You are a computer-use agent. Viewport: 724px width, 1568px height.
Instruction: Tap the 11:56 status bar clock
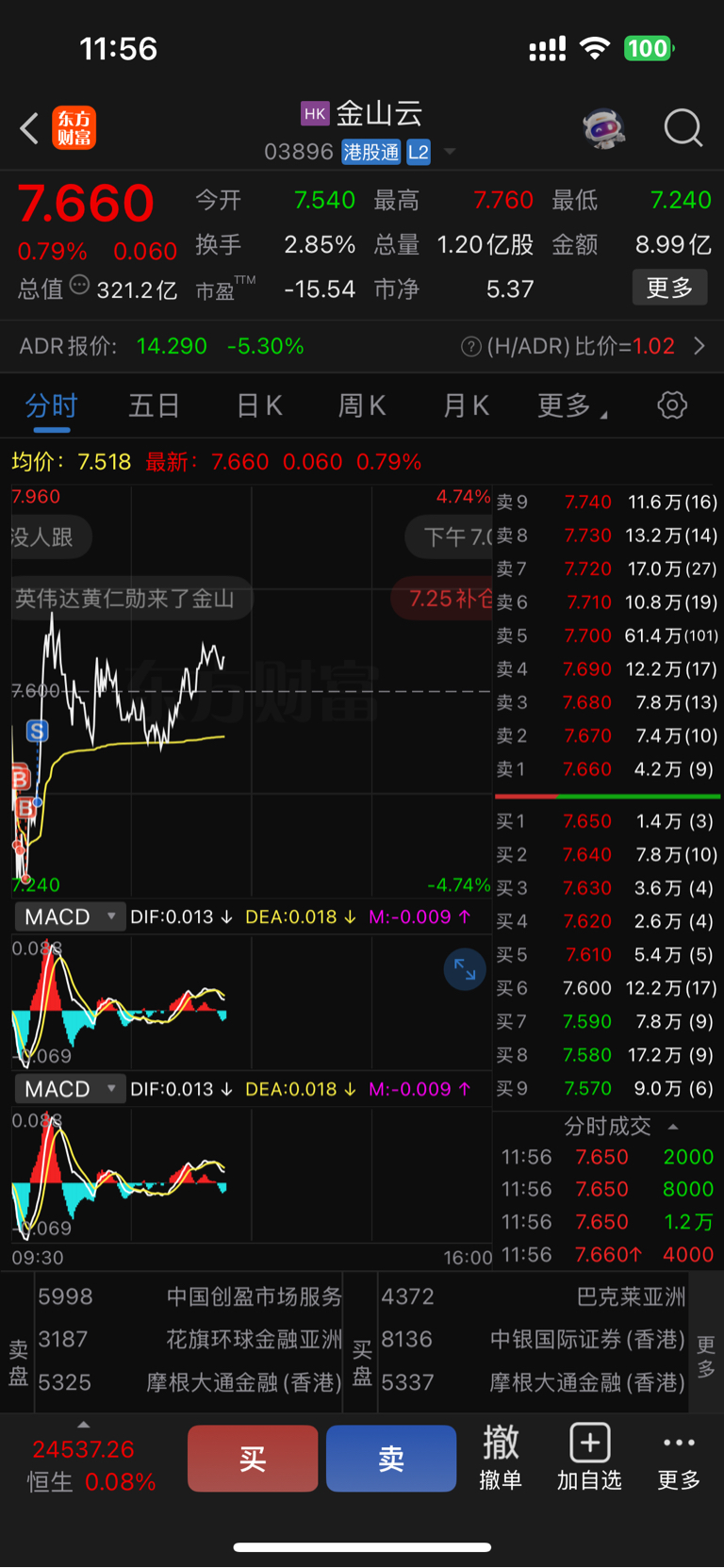pos(119,49)
